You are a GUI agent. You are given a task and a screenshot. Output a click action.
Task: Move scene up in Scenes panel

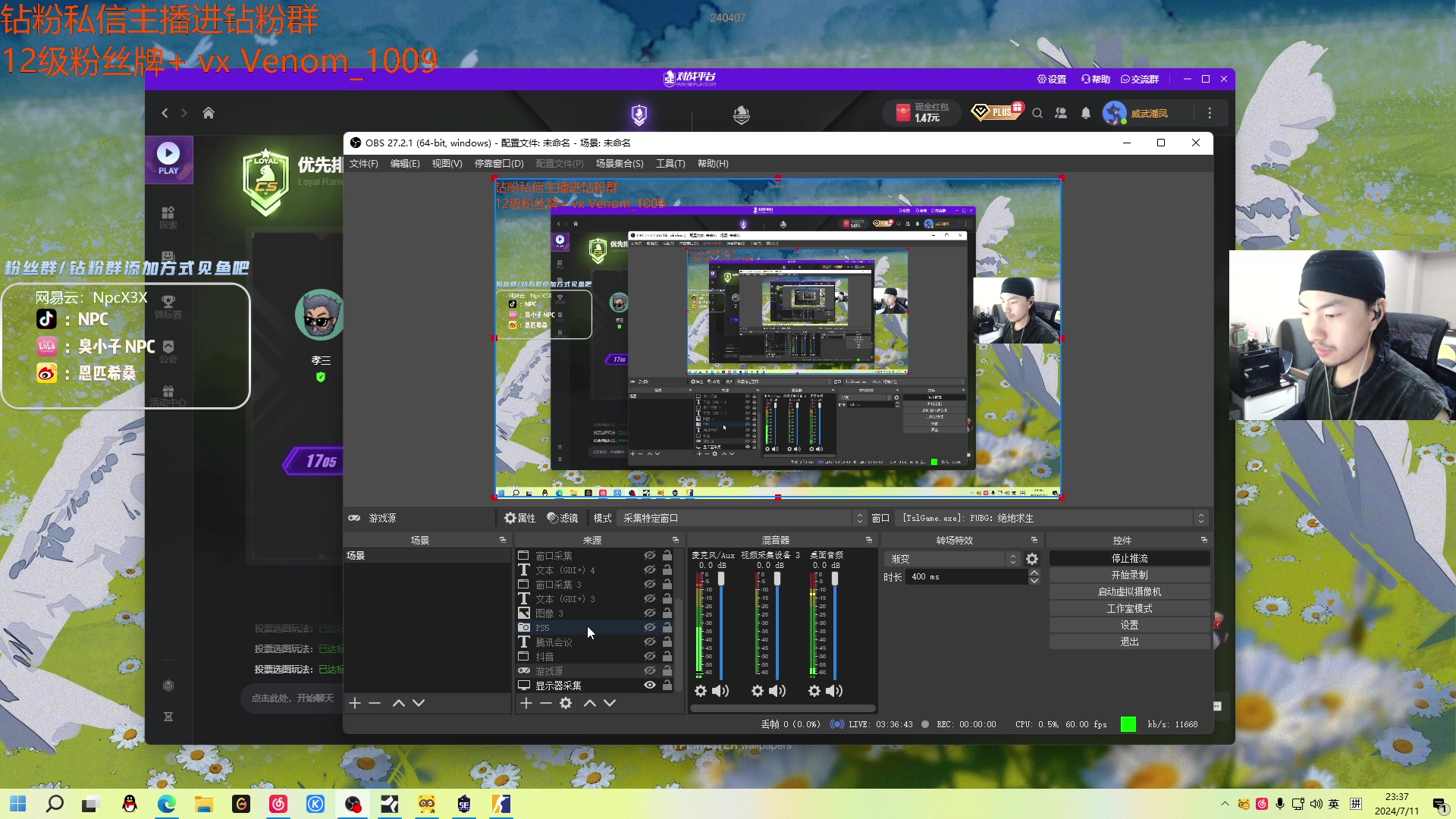click(399, 703)
